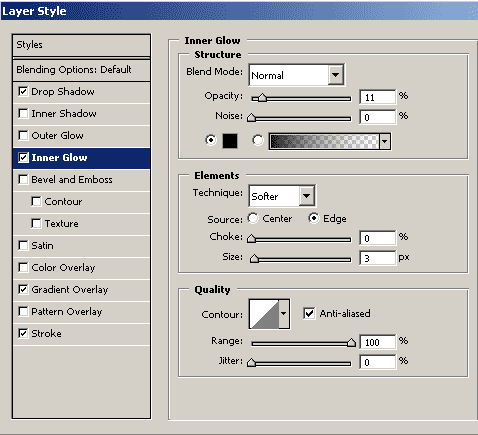Click the Opacity value field
478x435 pixels.
click(x=378, y=97)
